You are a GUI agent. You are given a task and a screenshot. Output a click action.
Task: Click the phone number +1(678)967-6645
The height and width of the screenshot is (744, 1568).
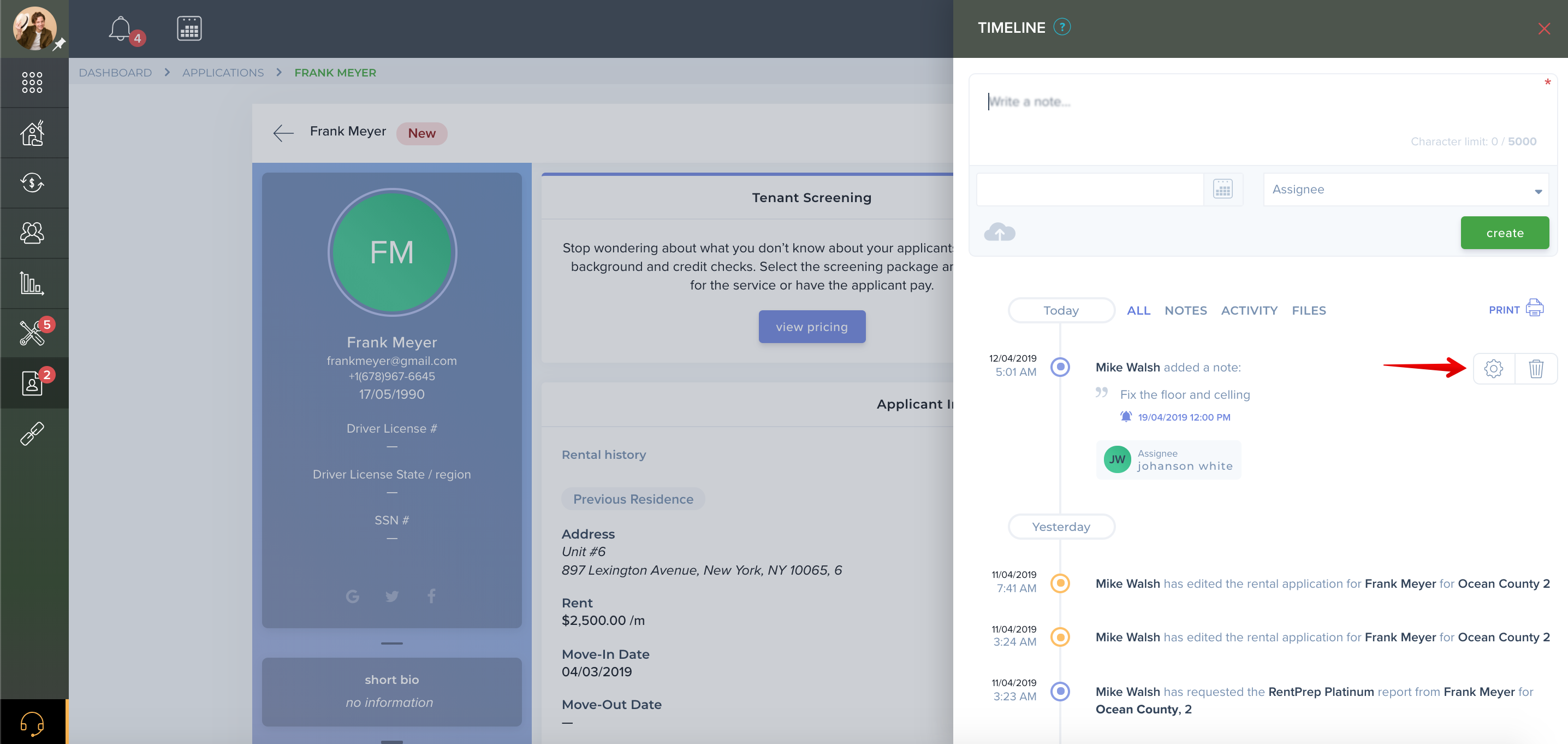391,376
